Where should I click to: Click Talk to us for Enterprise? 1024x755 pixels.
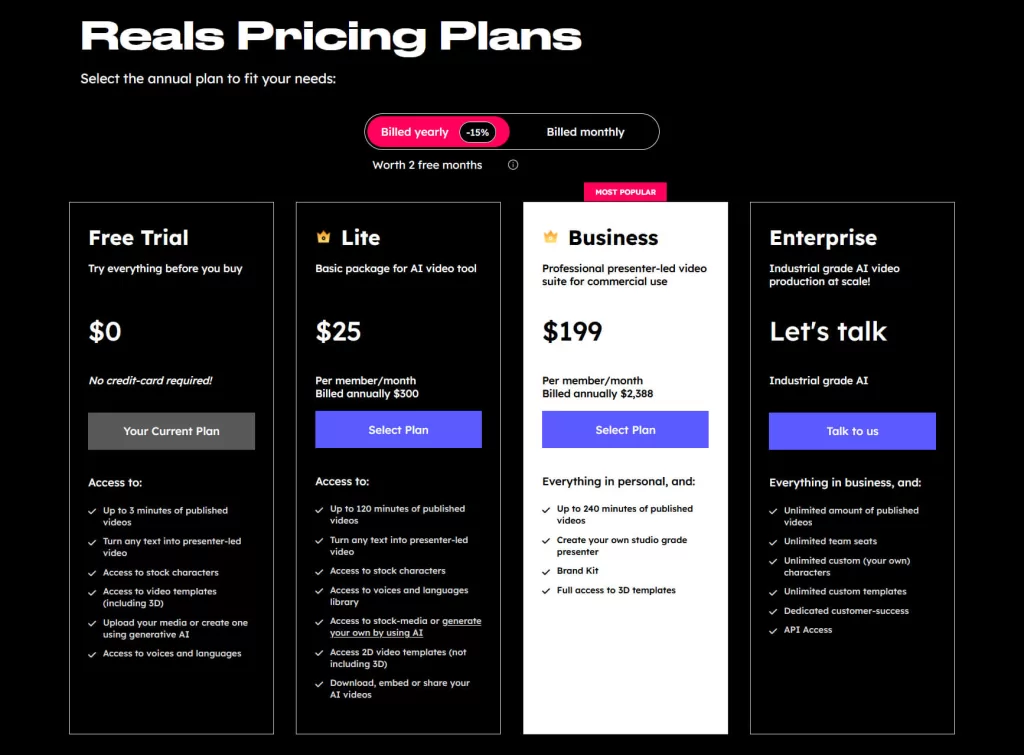click(852, 431)
